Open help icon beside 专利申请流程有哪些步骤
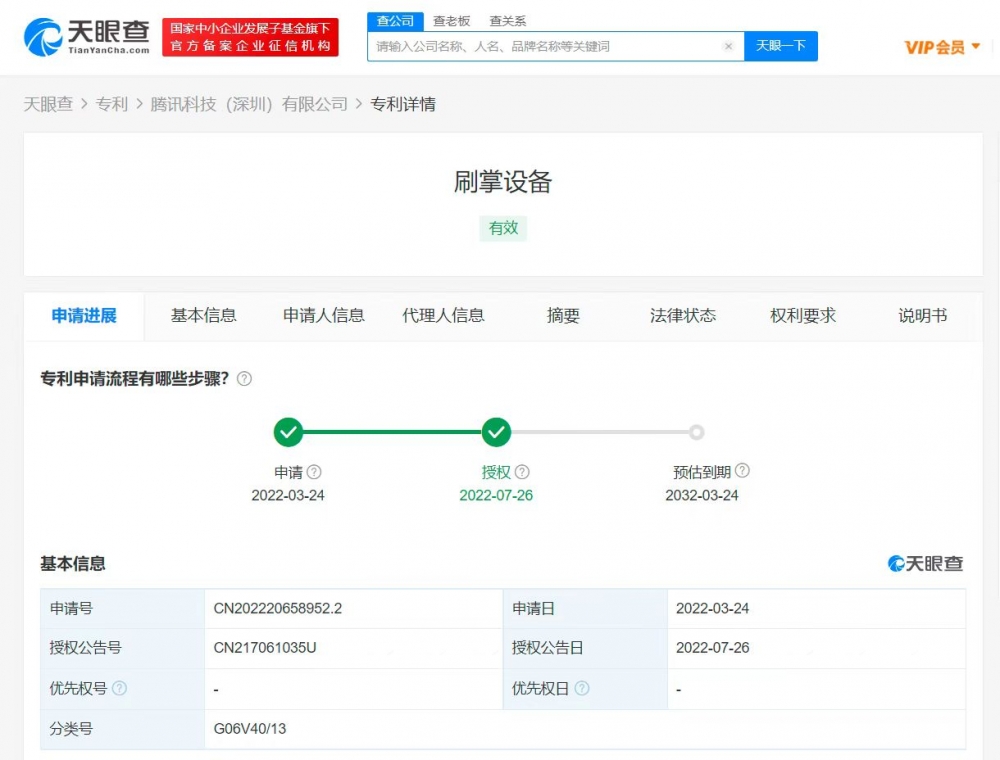 [244, 379]
